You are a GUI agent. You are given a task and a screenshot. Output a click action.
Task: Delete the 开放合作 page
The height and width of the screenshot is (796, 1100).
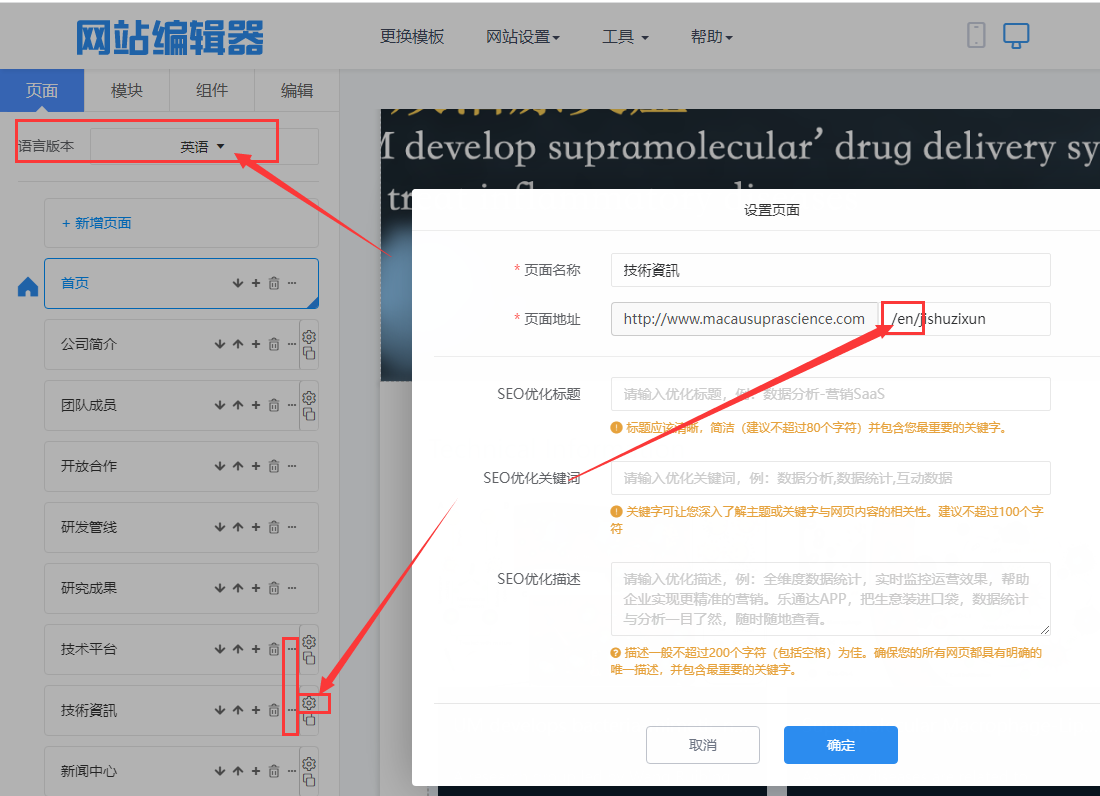point(274,466)
